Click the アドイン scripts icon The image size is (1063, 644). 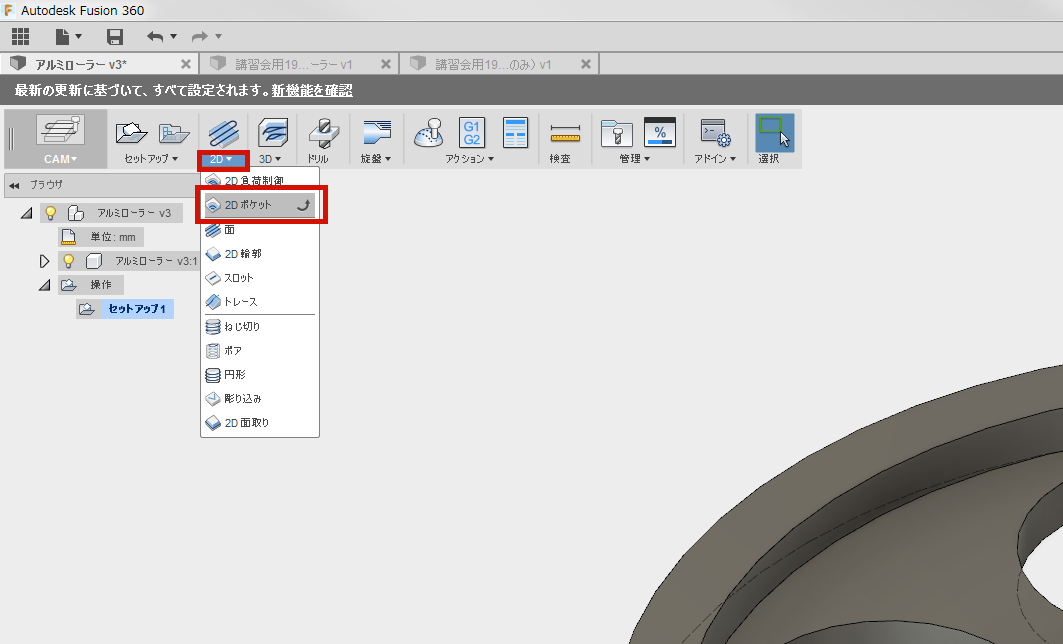click(x=715, y=133)
